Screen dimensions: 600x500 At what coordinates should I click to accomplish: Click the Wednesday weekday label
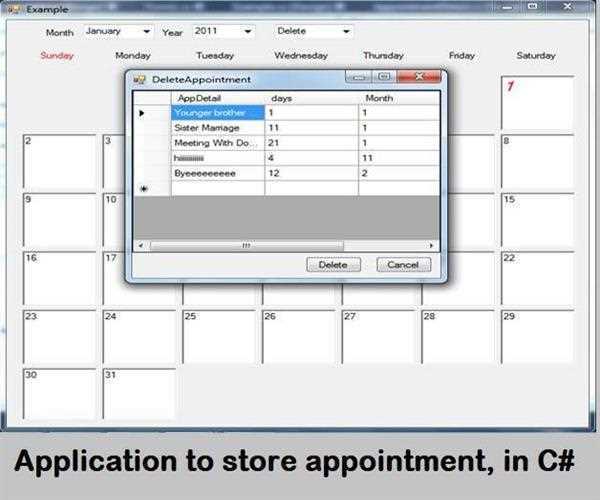[301, 56]
